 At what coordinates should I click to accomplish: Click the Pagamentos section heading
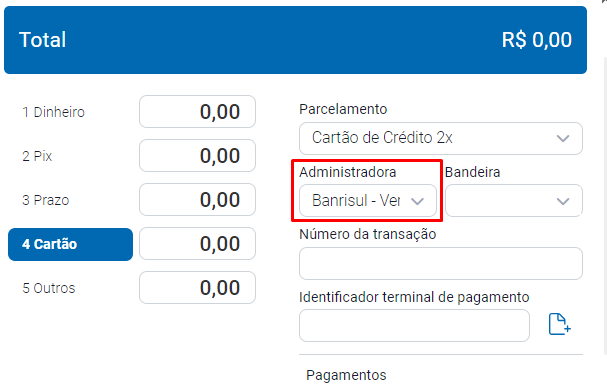coord(346,375)
